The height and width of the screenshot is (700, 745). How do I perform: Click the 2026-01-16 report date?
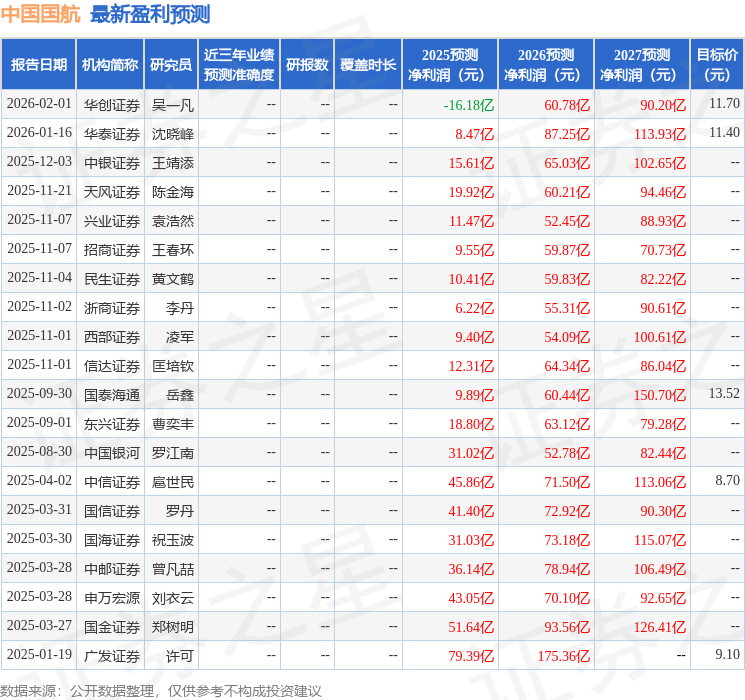[39, 133]
